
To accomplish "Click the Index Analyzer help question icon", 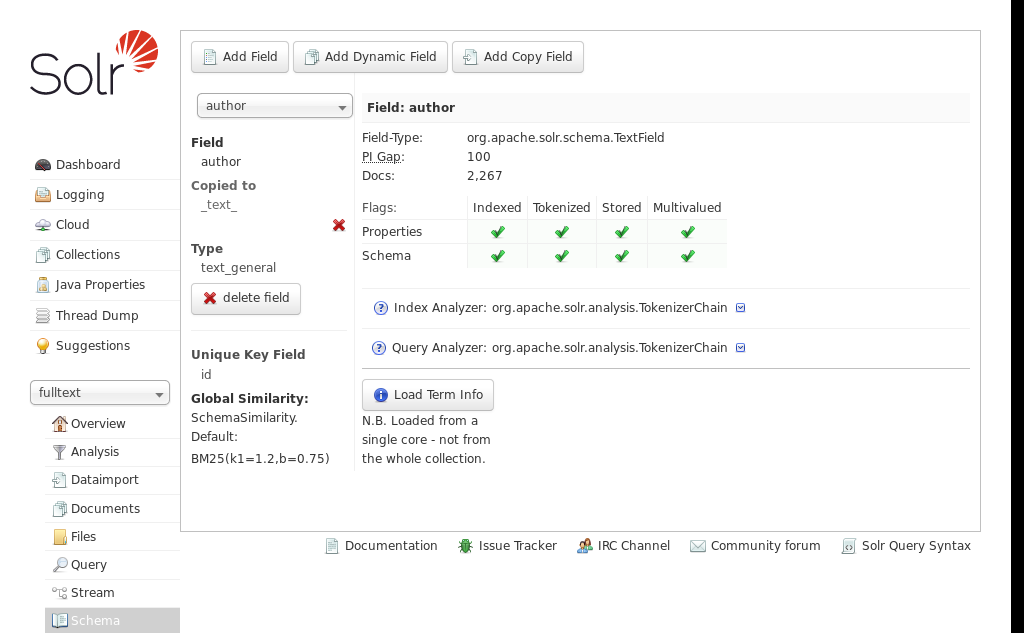I will click(x=380, y=308).
